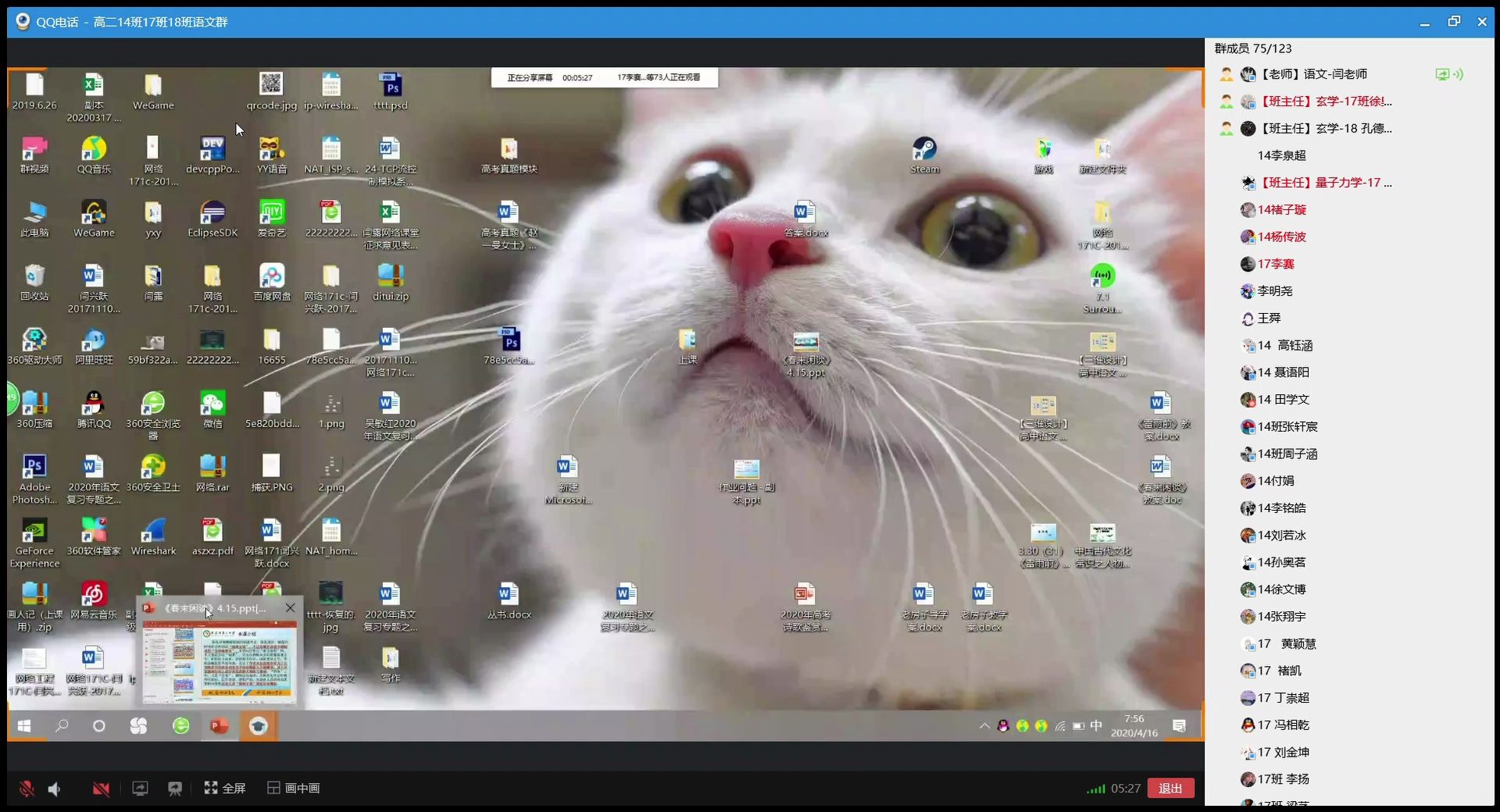Click the presentation whiteboard icon in call toolbar
This screenshot has width=1500, height=812.
[x=175, y=789]
